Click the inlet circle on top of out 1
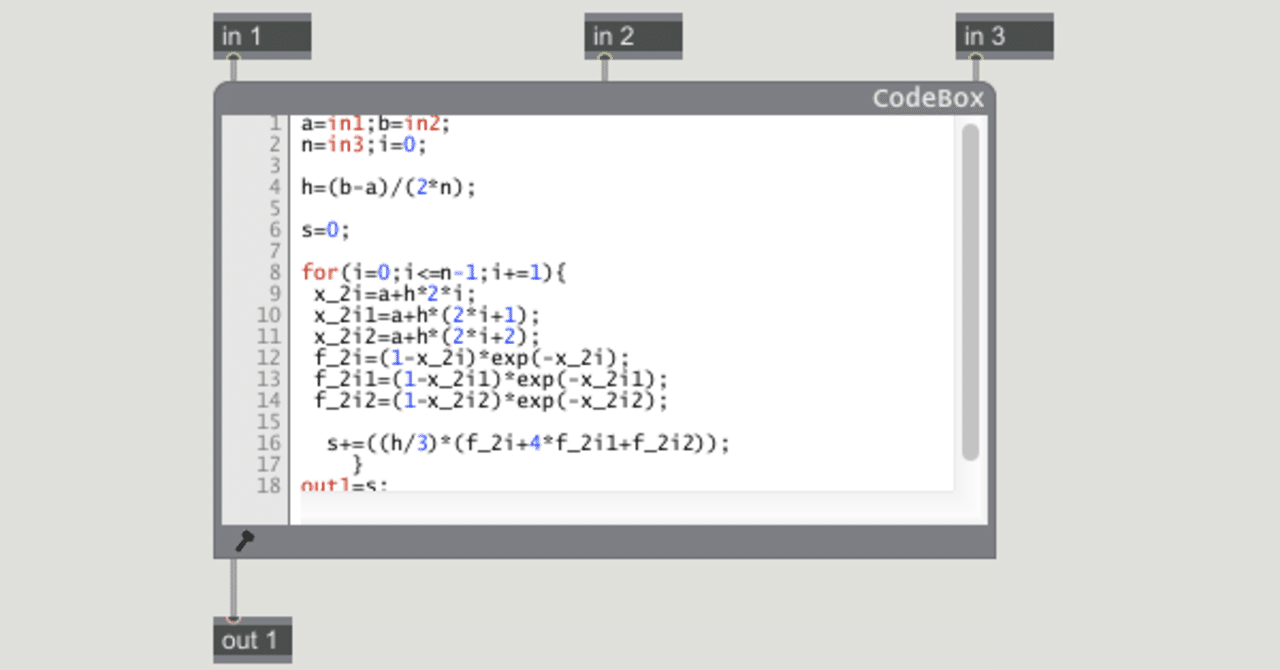Viewport: 1280px width, 670px height. [x=232, y=618]
